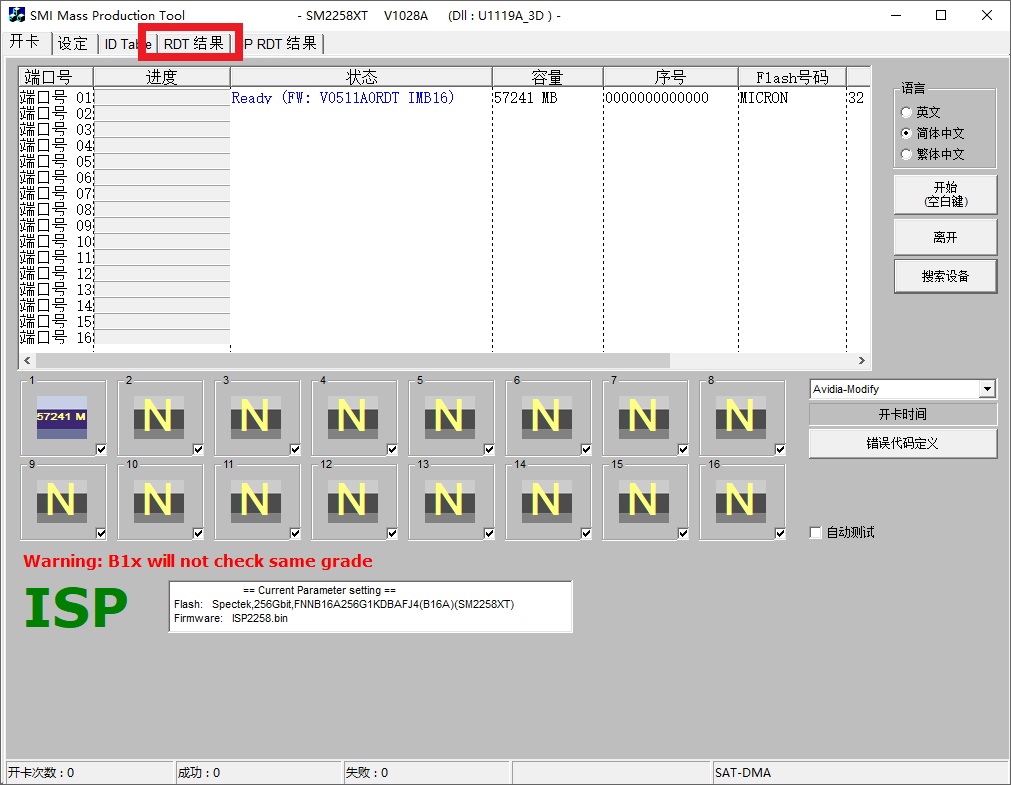Click the port 2 empty slot N icon
The height and width of the screenshot is (785, 1011).
(x=158, y=416)
